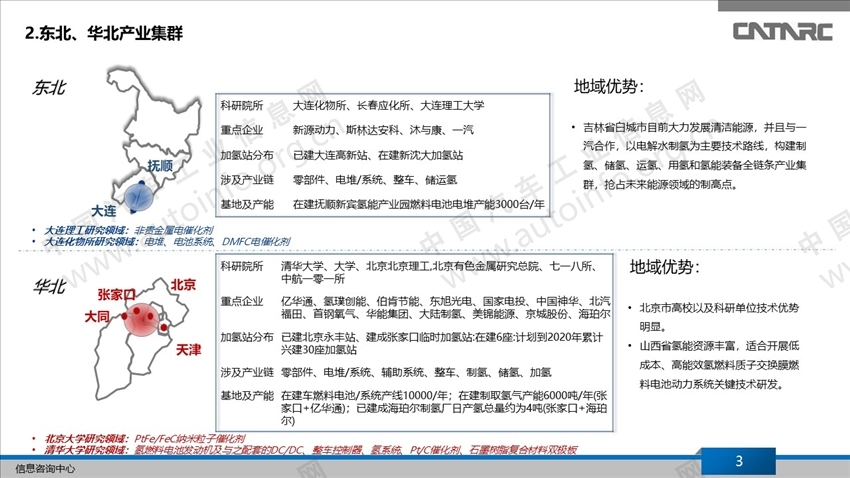The height and width of the screenshot is (478, 850).
Task: Click the 天津 city label
Action: pos(188,350)
